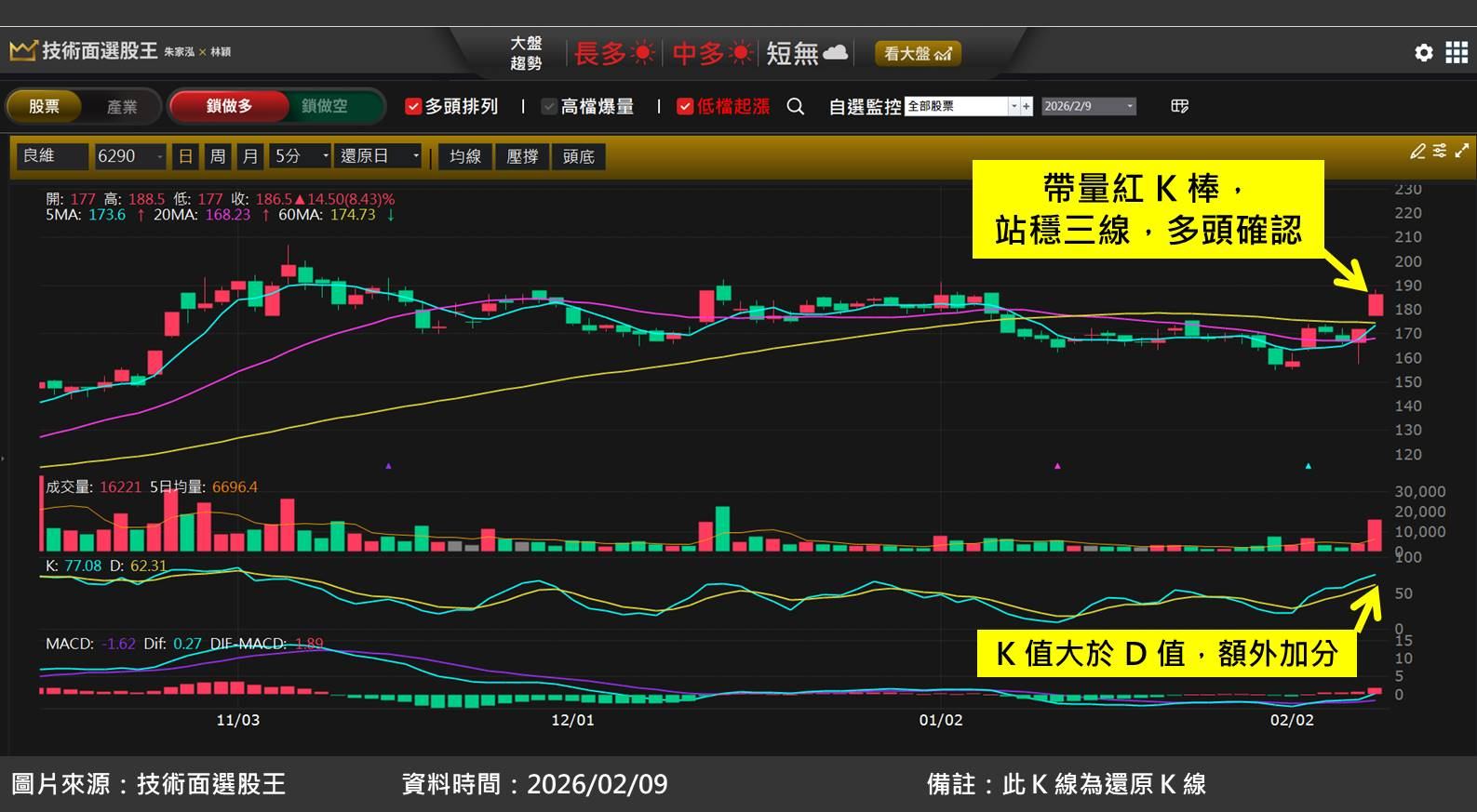Expand chart to fullscreen icon
Image resolution: width=1477 pixels, height=812 pixels.
(1462, 151)
